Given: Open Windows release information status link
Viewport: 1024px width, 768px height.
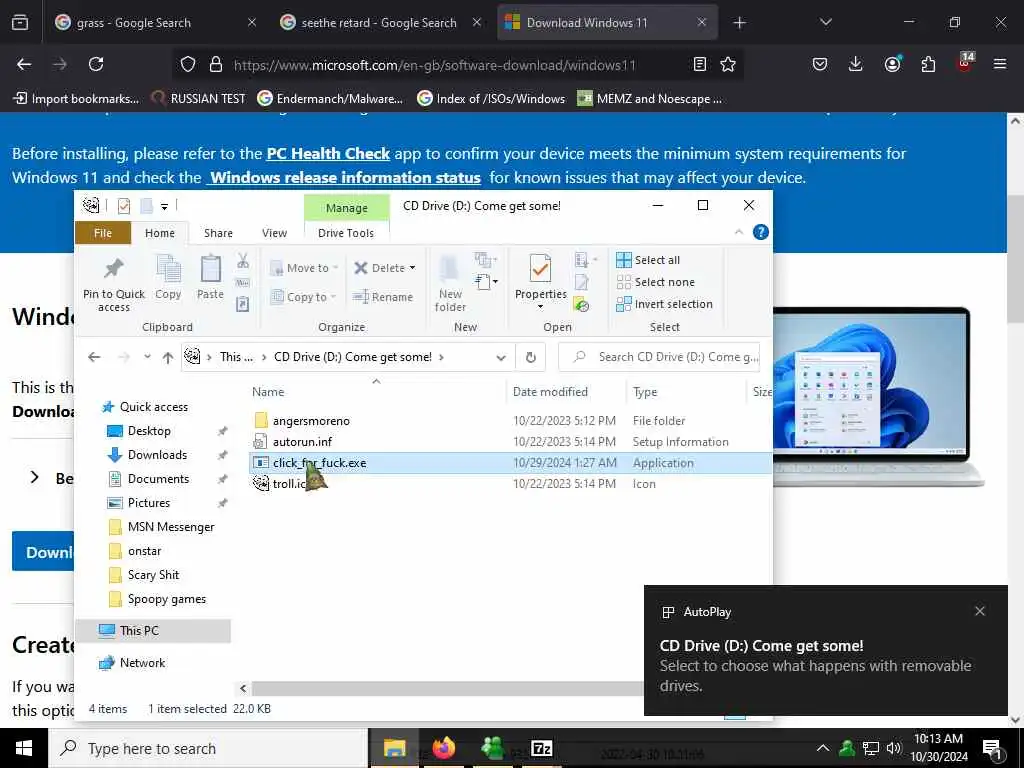Looking at the screenshot, I should (344, 178).
